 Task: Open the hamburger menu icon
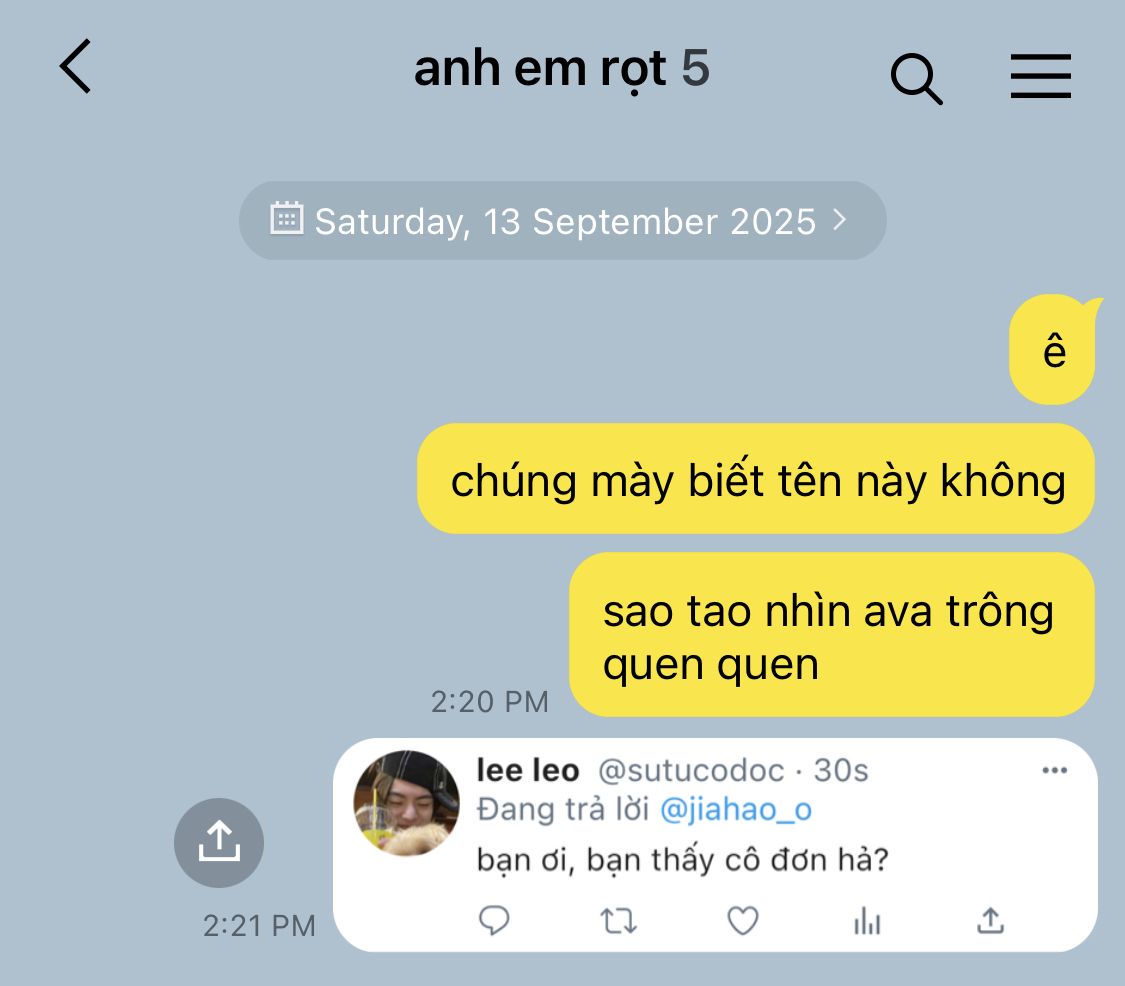1040,75
